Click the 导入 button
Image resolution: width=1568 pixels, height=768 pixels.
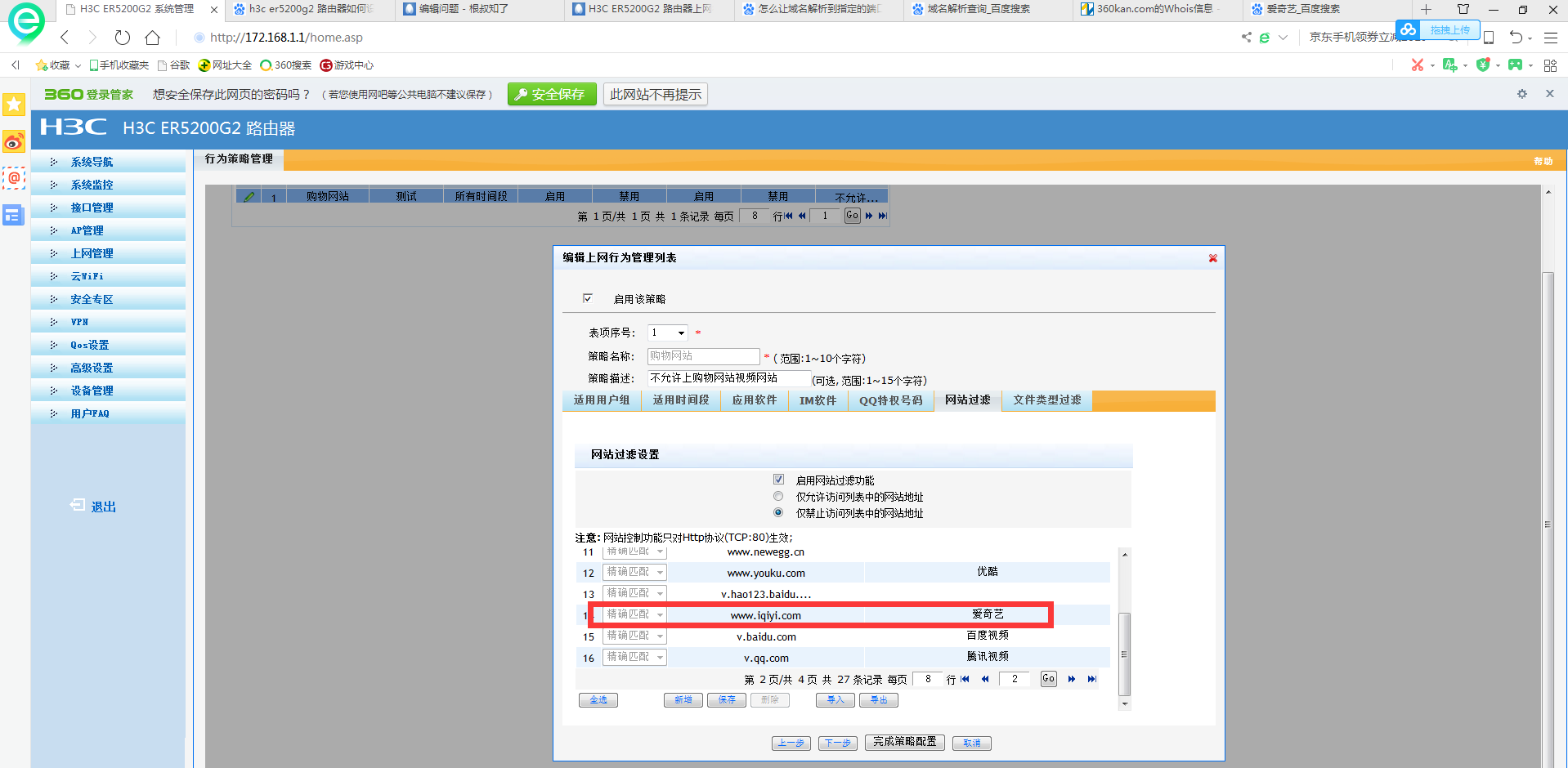(836, 700)
